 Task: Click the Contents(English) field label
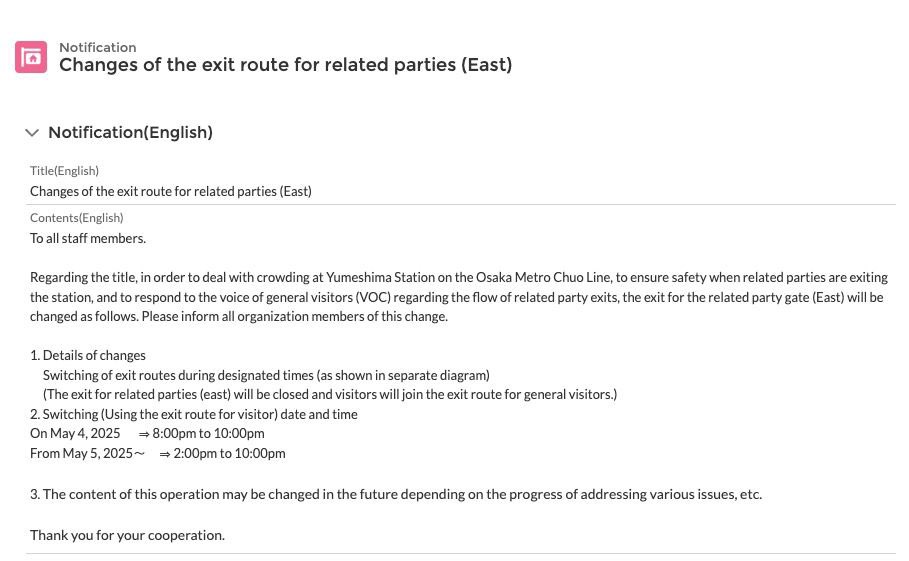[x=76, y=218]
